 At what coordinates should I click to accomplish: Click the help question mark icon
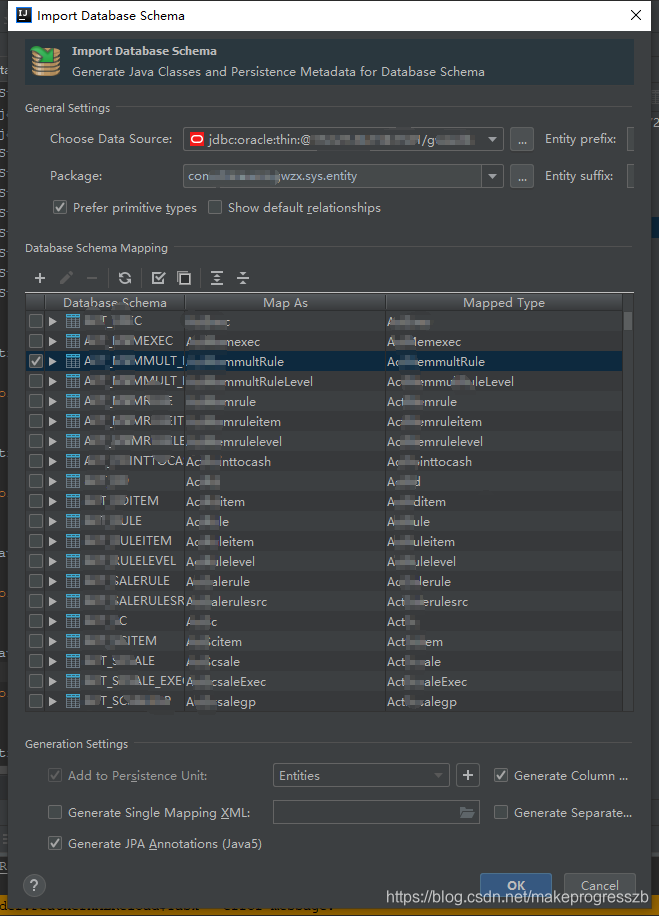(34, 885)
